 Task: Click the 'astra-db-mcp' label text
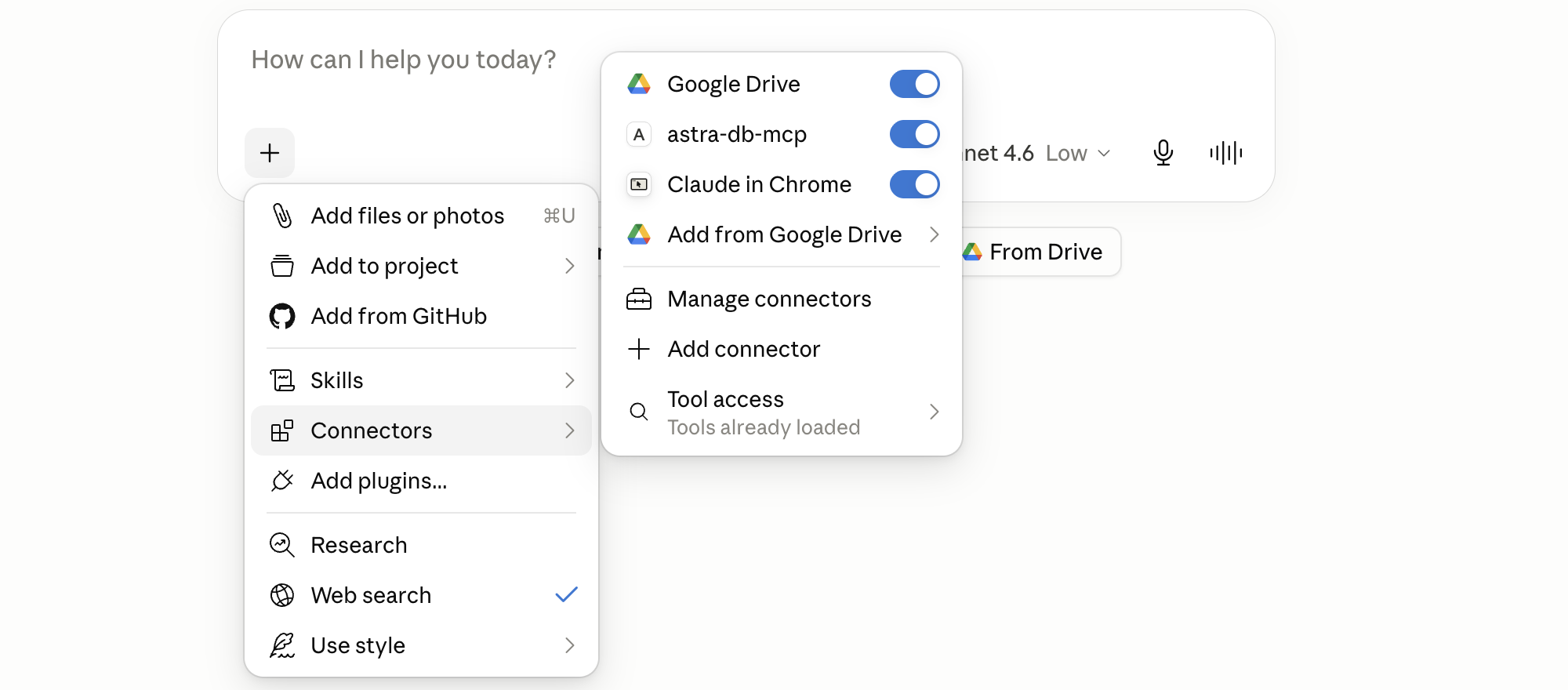point(737,135)
